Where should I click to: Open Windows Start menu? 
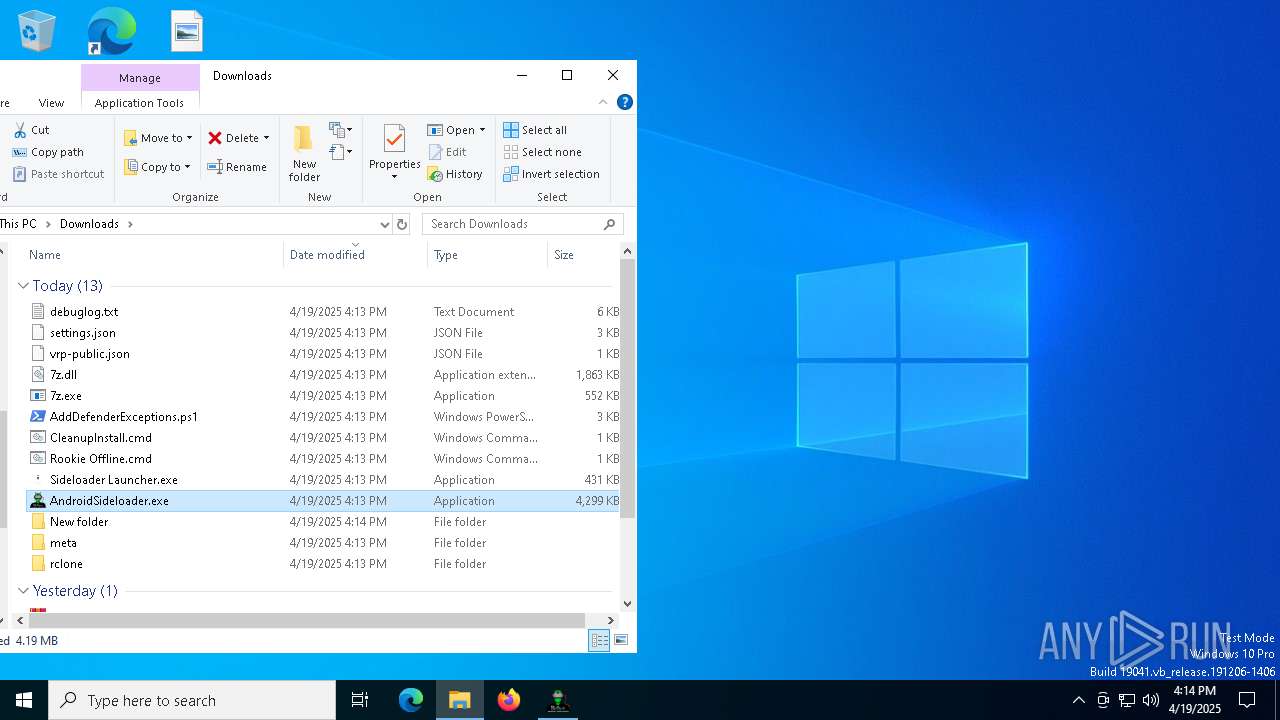(x=24, y=700)
